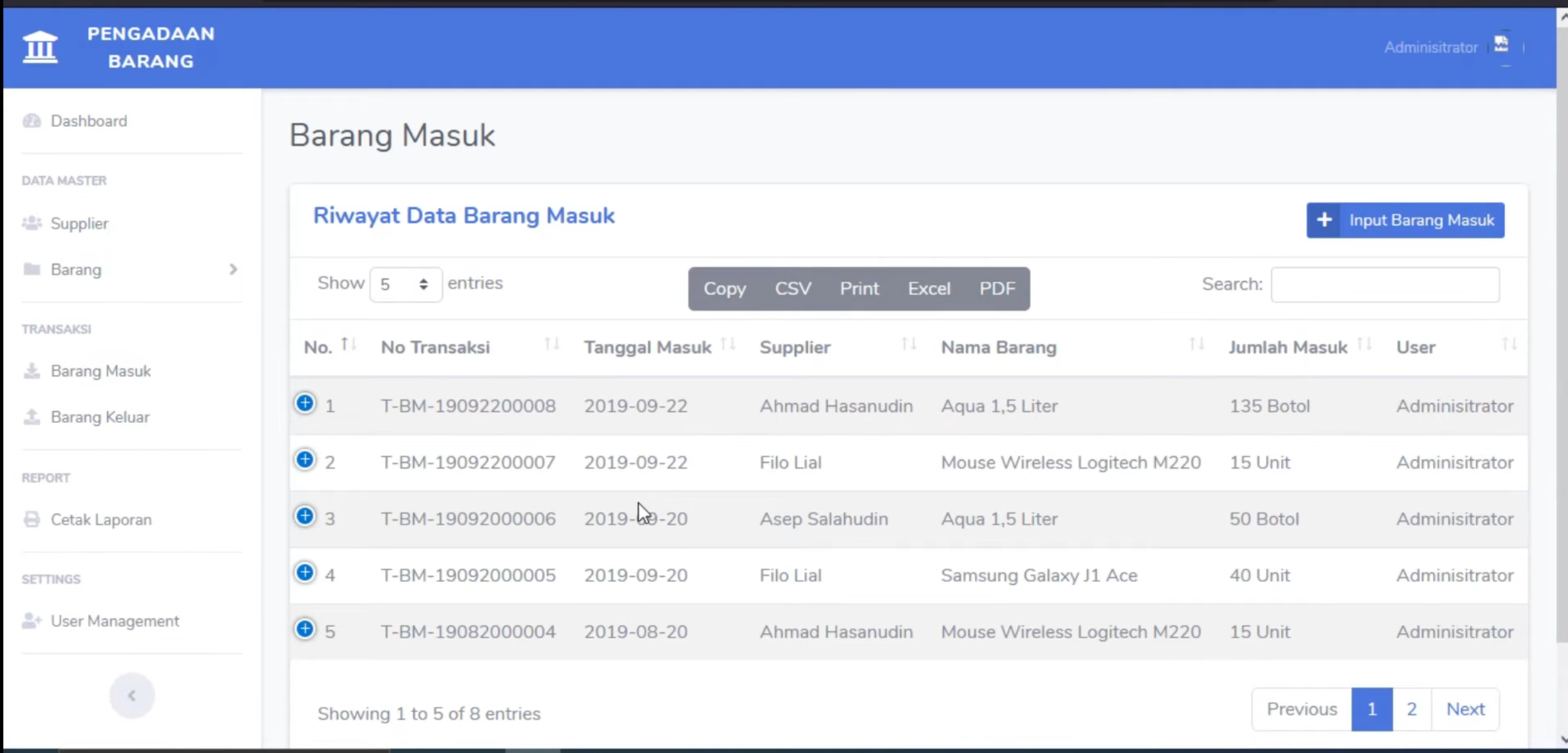This screenshot has width=1568, height=753.
Task: Click transaction T-BM-19092200008 cell
Action: tap(468, 406)
